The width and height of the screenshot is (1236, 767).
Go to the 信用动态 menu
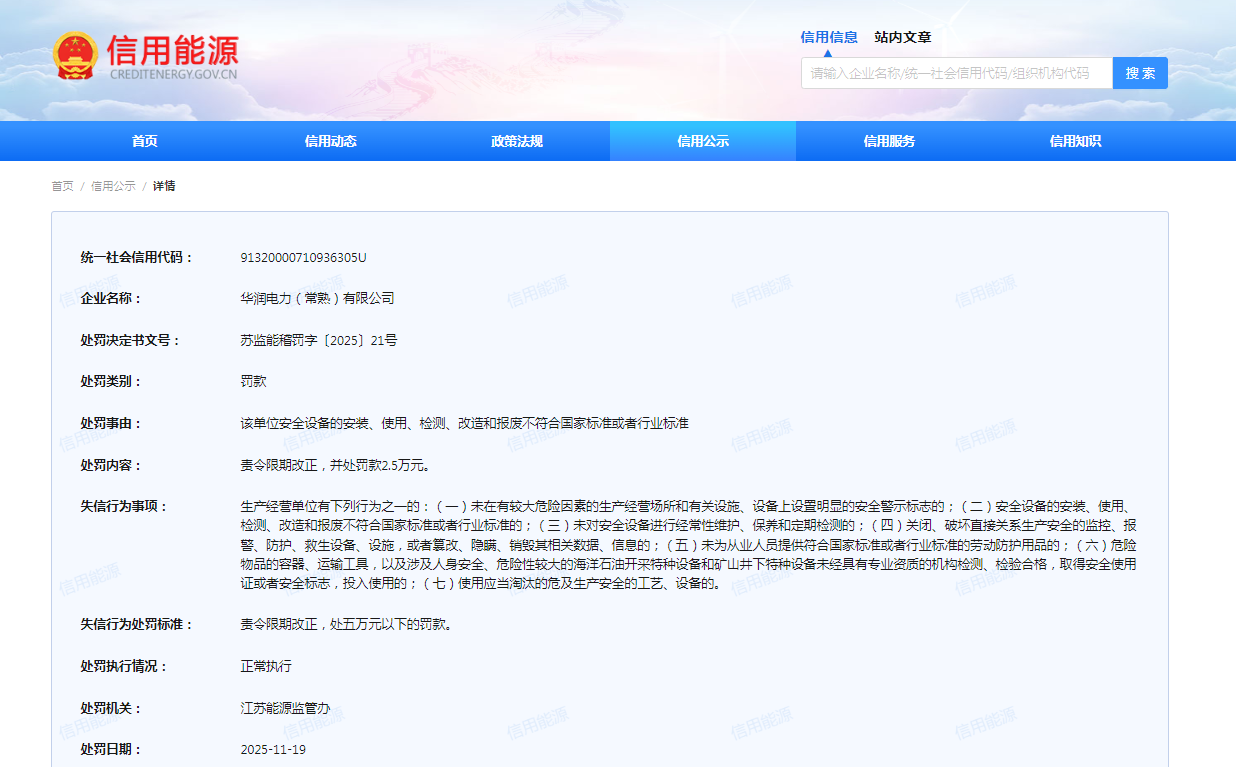[x=331, y=141]
